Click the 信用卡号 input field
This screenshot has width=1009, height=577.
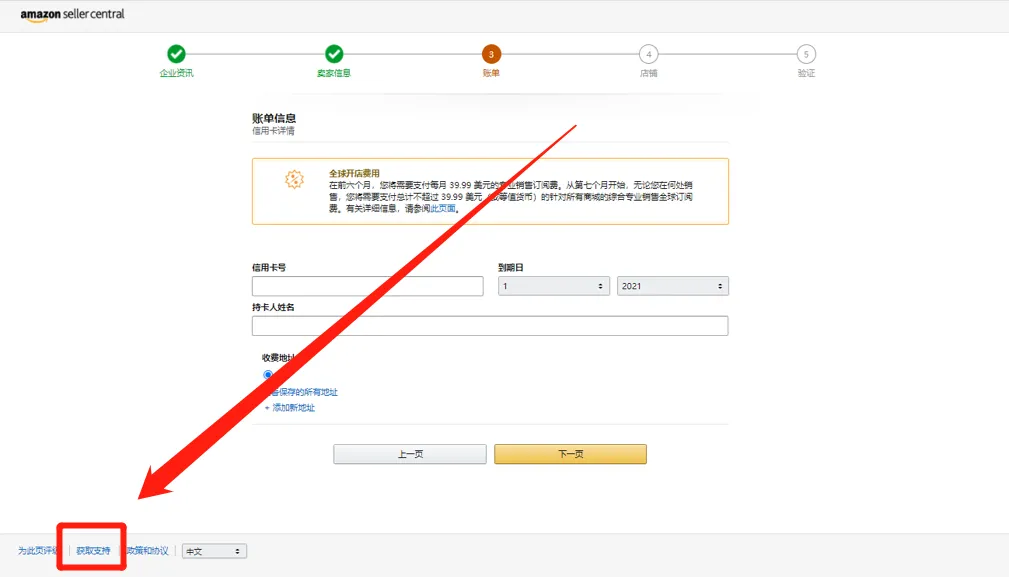pyautogui.click(x=367, y=285)
